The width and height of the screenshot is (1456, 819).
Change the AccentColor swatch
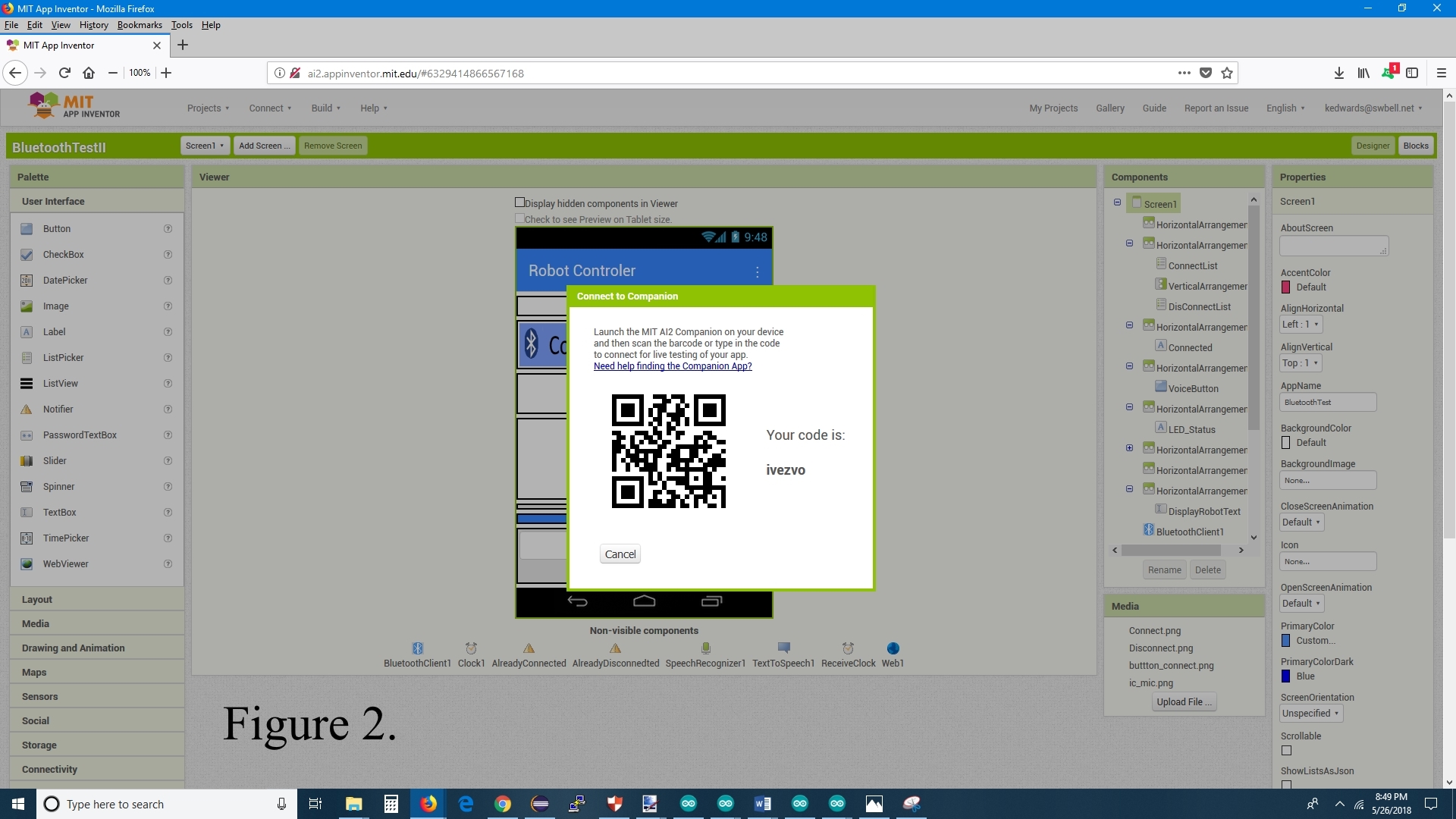[x=1285, y=287]
